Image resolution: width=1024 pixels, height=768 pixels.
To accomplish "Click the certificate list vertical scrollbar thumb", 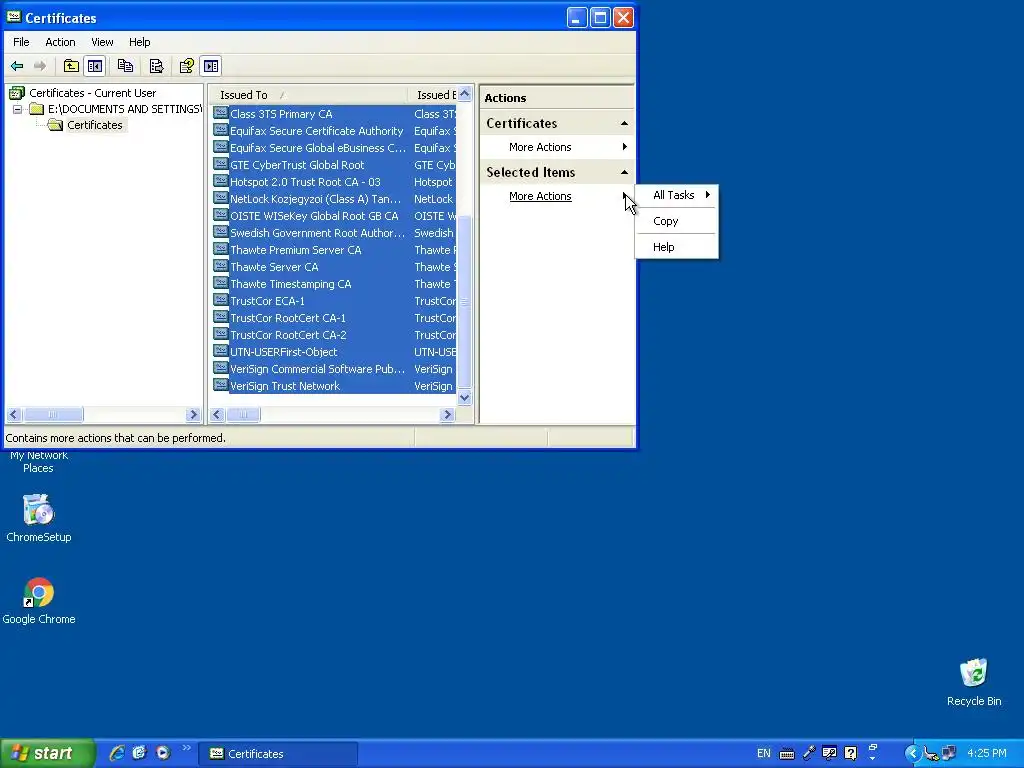I will pyautogui.click(x=464, y=302).
